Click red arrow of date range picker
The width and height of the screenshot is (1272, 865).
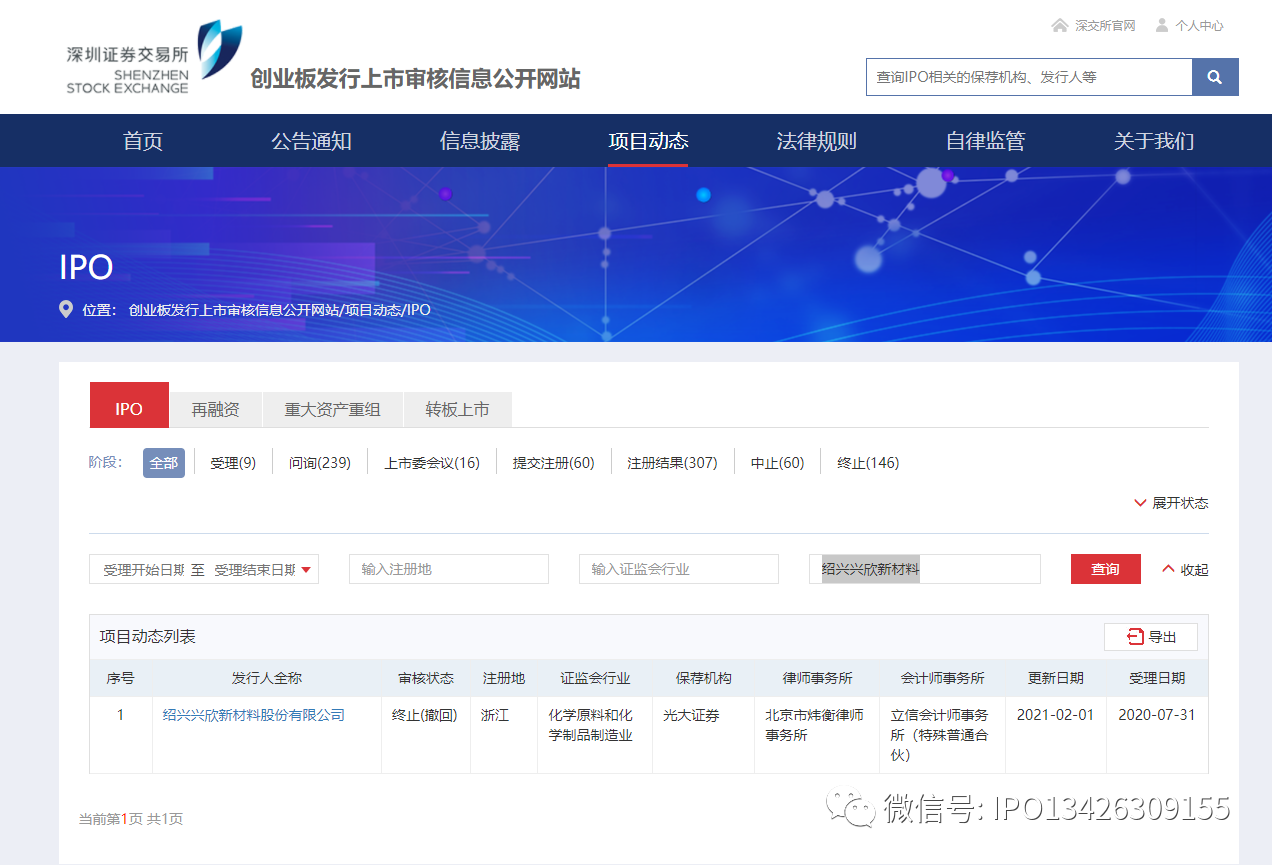click(306, 570)
